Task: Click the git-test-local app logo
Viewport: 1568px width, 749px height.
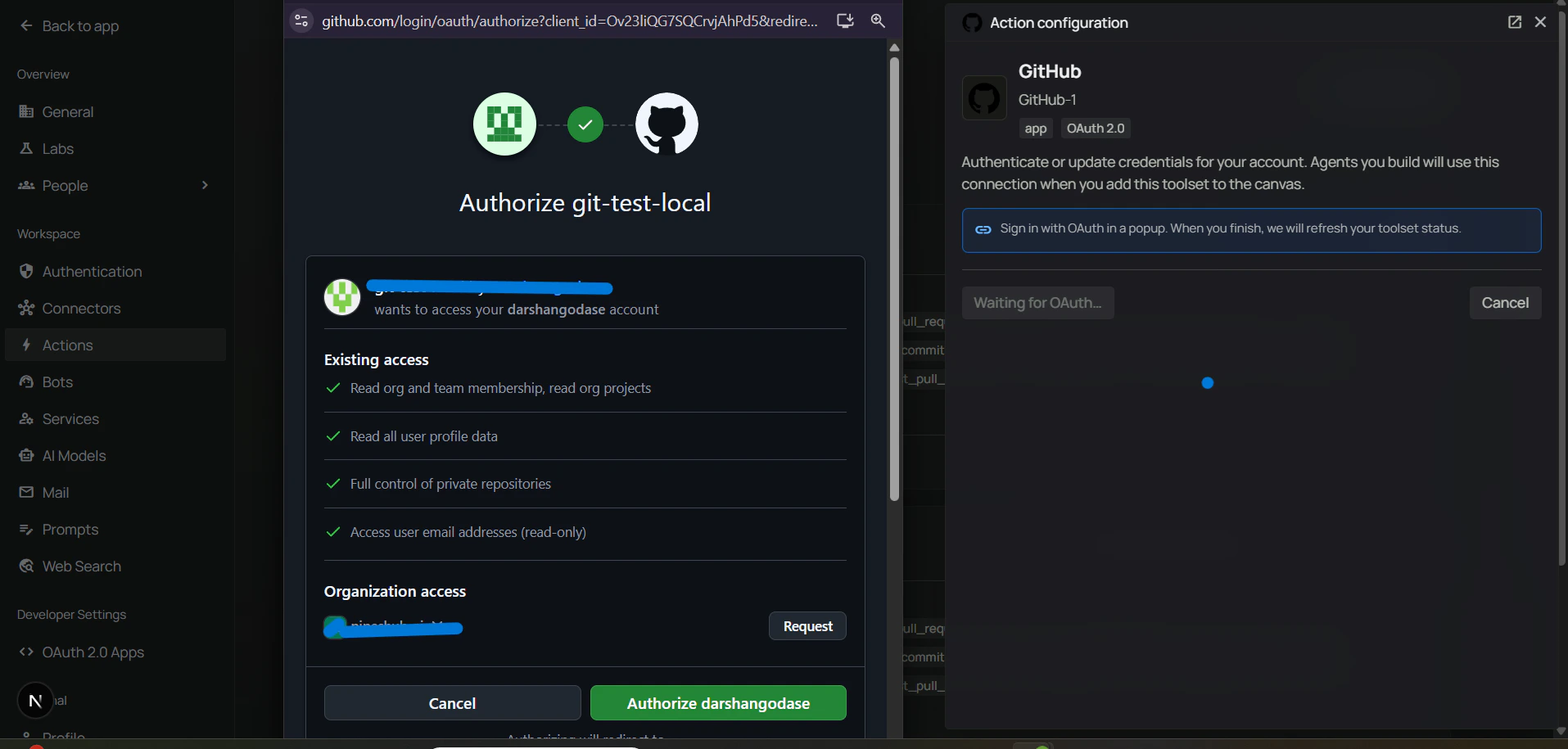Action: pos(504,124)
